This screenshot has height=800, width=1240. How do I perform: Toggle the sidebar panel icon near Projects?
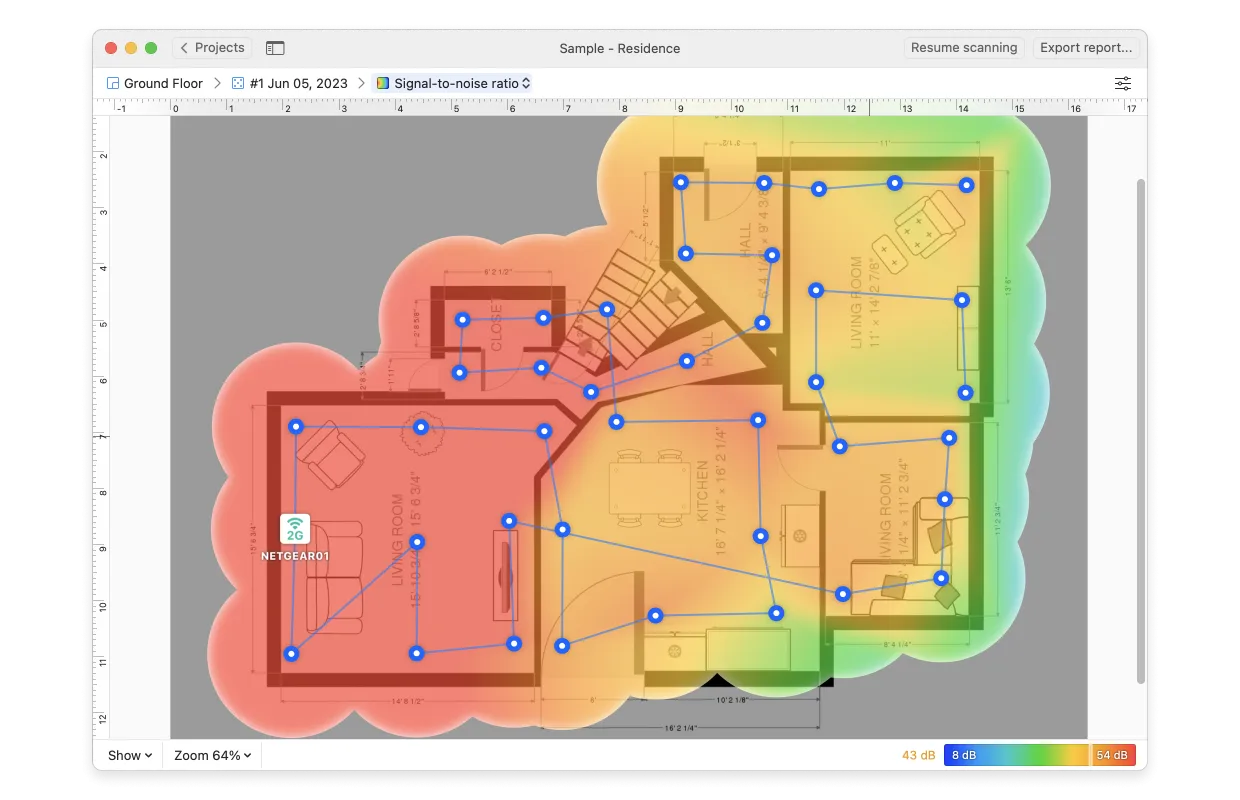(x=274, y=47)
